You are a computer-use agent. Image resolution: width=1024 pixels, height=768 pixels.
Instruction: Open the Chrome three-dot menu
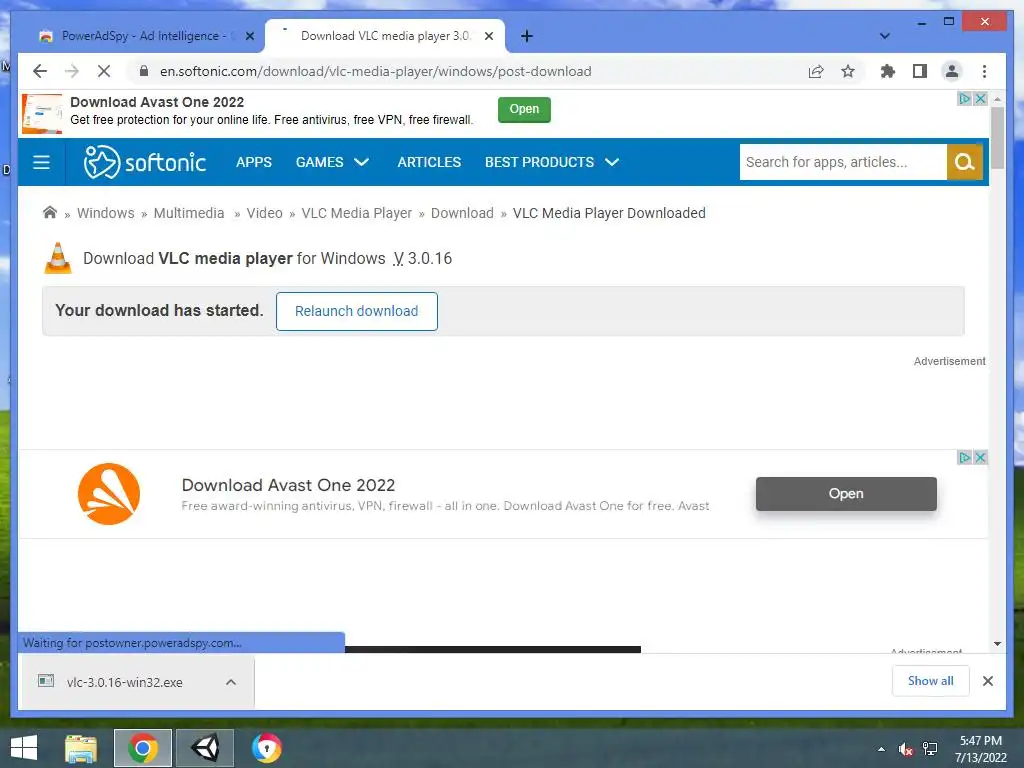pos(984,71)
